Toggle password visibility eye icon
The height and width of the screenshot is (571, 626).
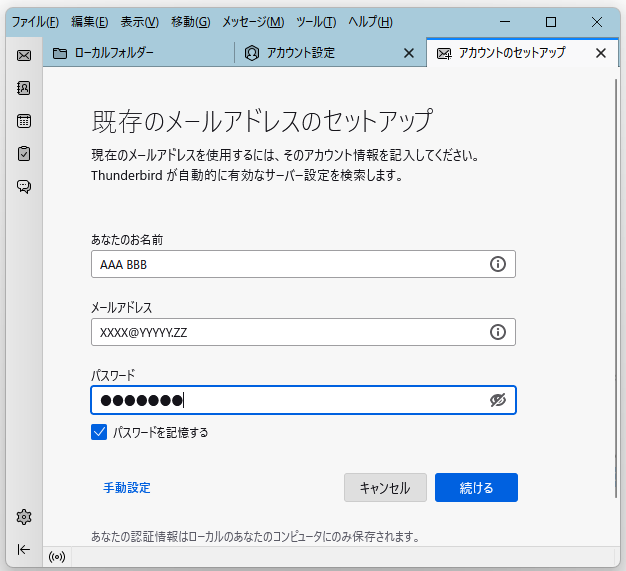[x=497, y=400]
